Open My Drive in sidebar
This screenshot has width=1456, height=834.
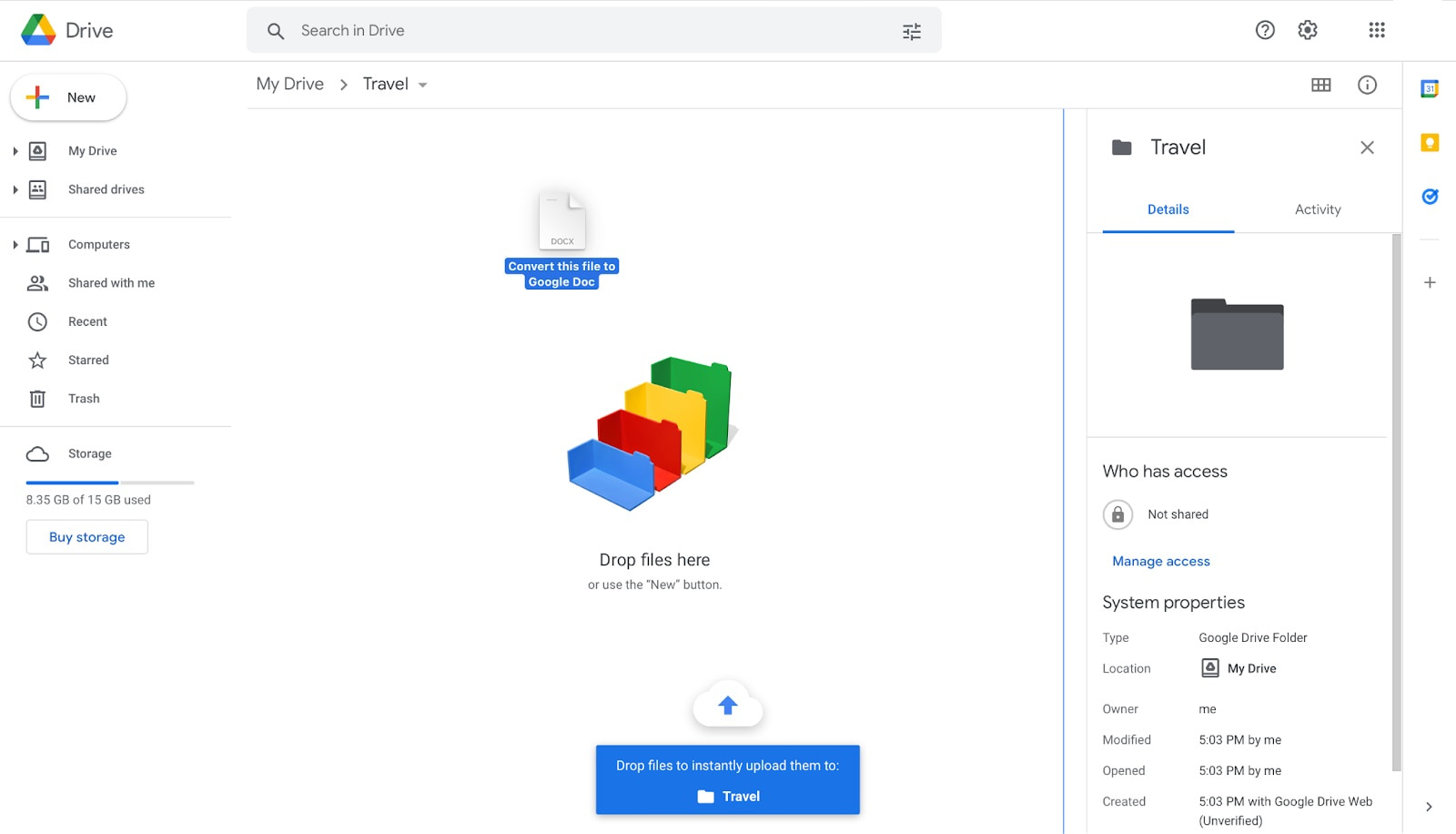pos(92,151)
